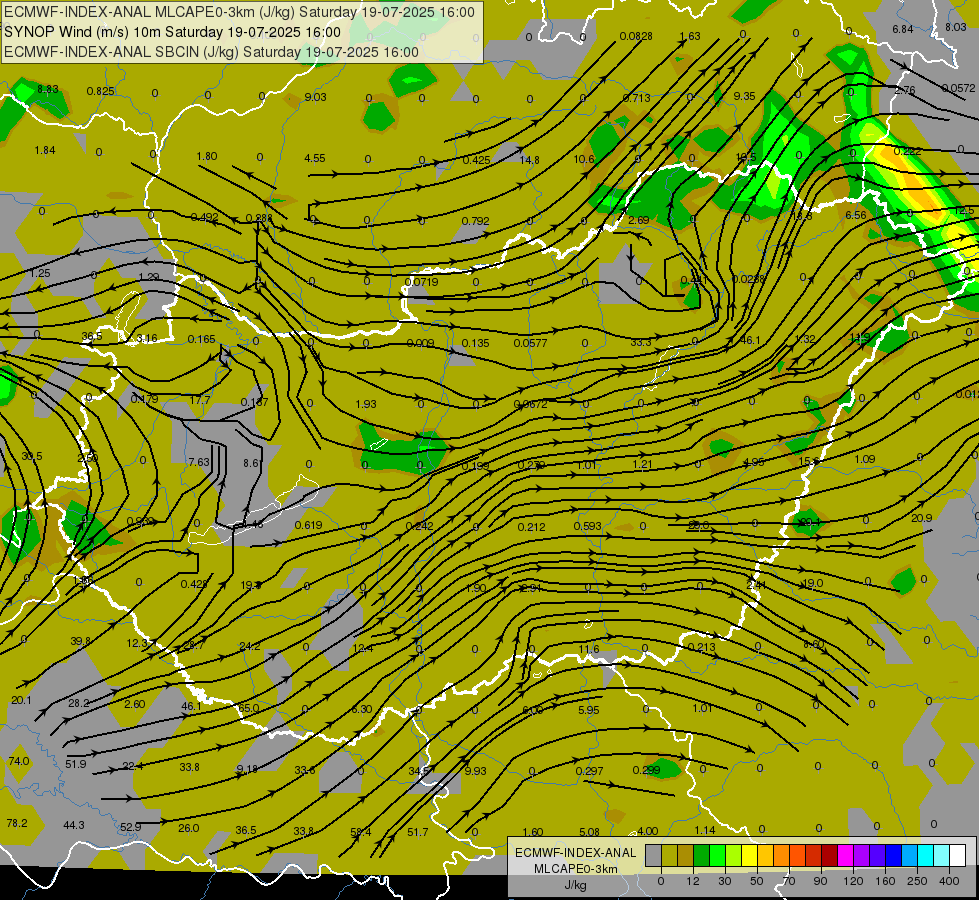Select the legend scale label 12
The width and height of the screenshot is (979, 900).
pyautogui.click(x=692, y=881)
